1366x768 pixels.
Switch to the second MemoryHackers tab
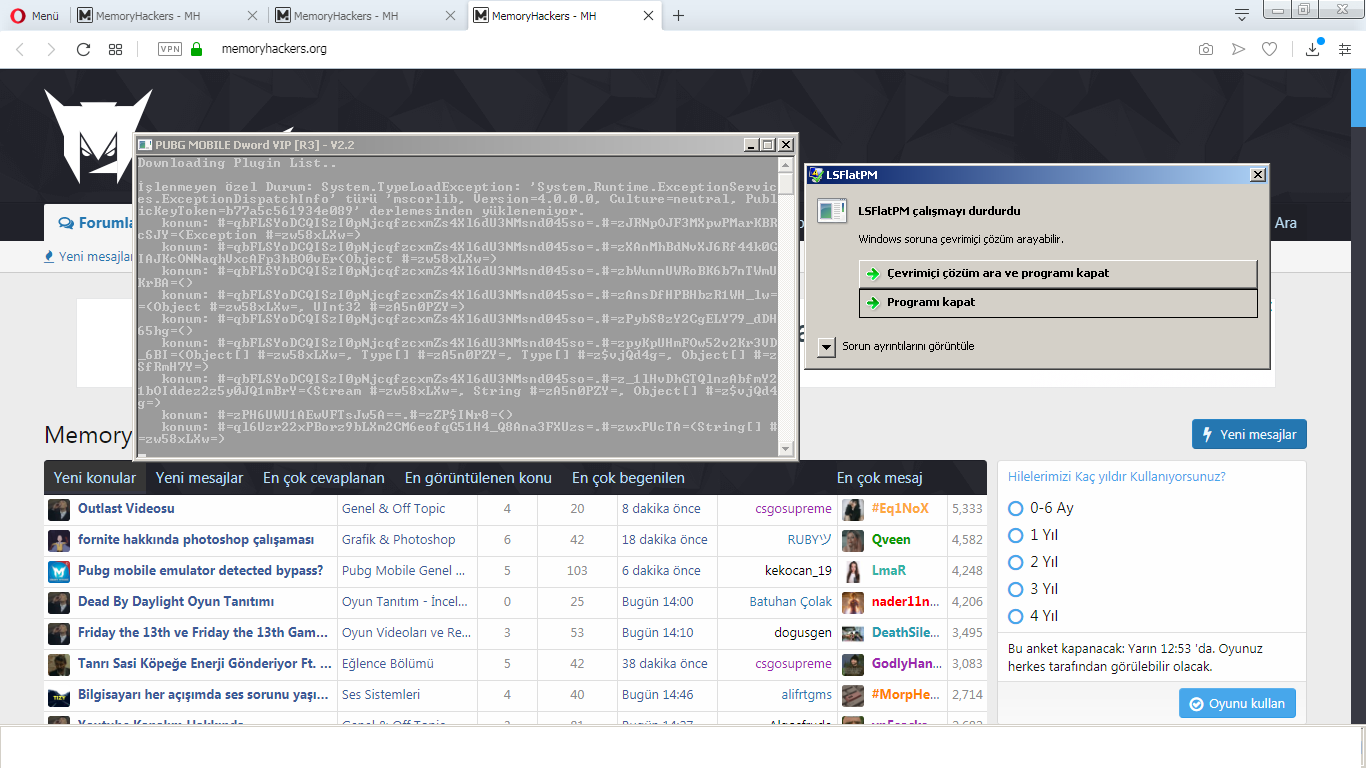[365, 15]
